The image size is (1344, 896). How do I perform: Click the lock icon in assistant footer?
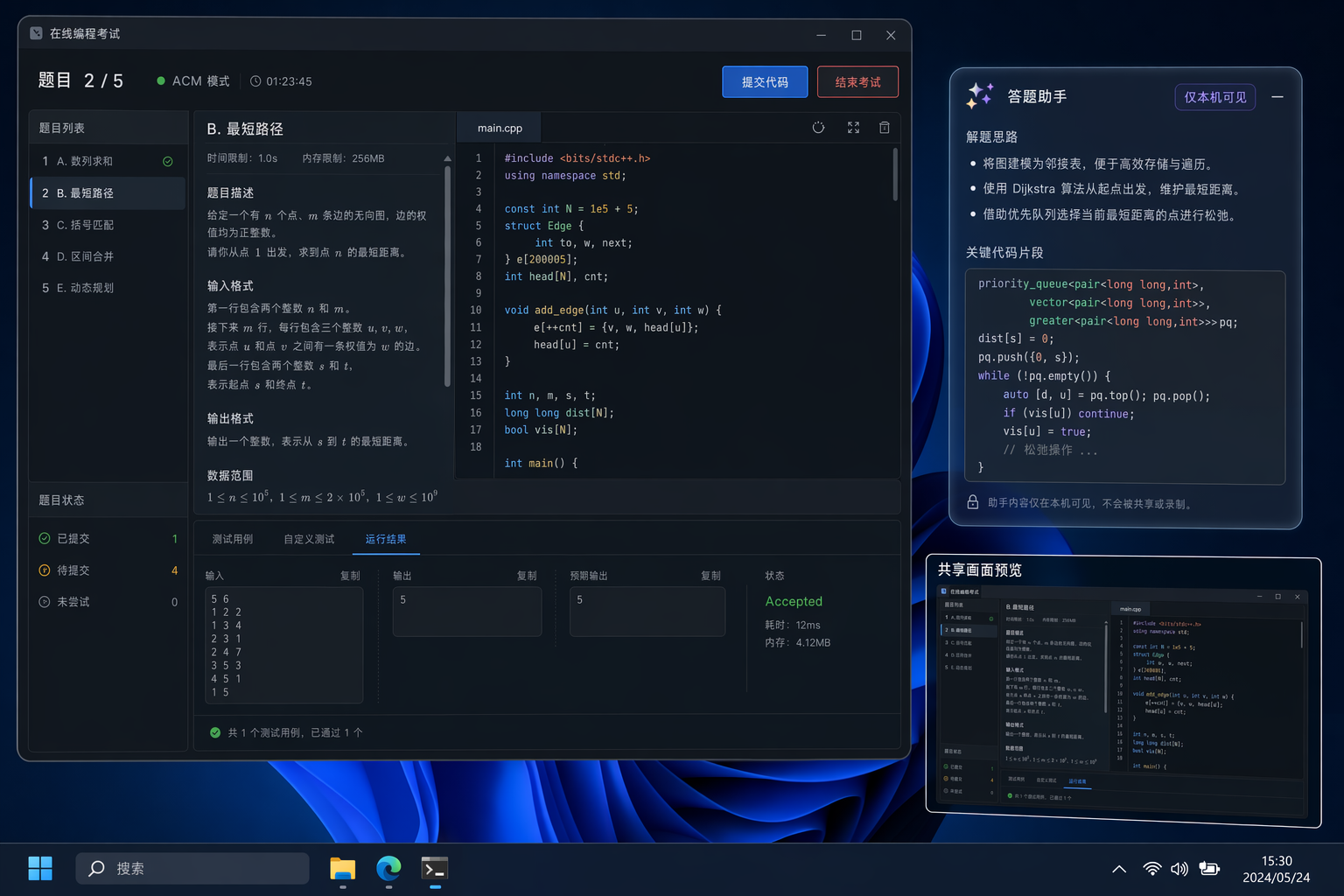pos(973,502)
